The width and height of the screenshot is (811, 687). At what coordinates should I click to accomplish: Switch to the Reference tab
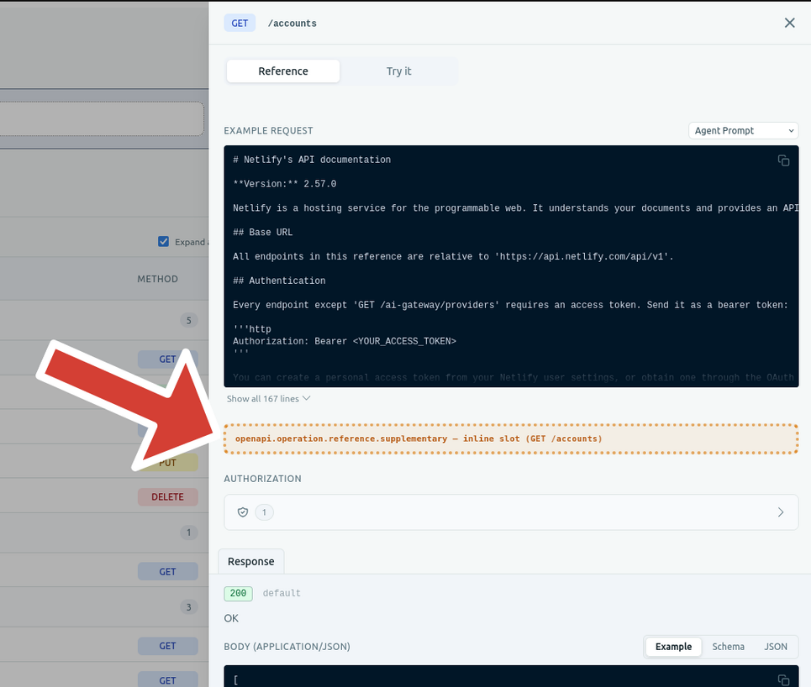point(283,71)
